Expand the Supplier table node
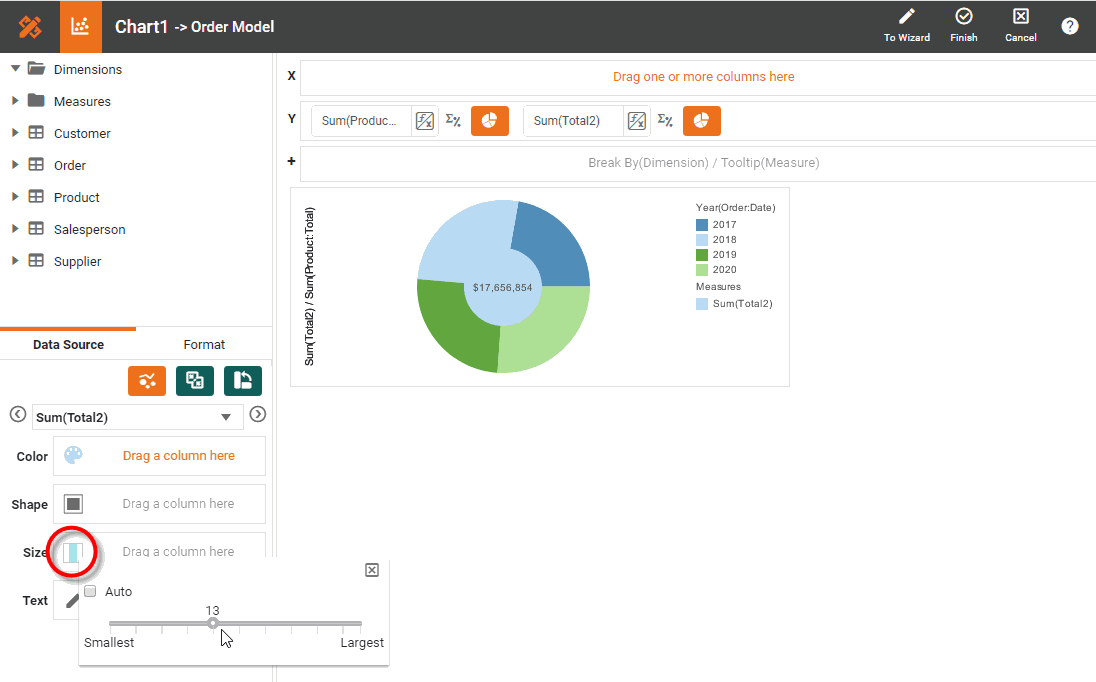The width and height of the screenshot is (1096, 682). coord(15,261)
